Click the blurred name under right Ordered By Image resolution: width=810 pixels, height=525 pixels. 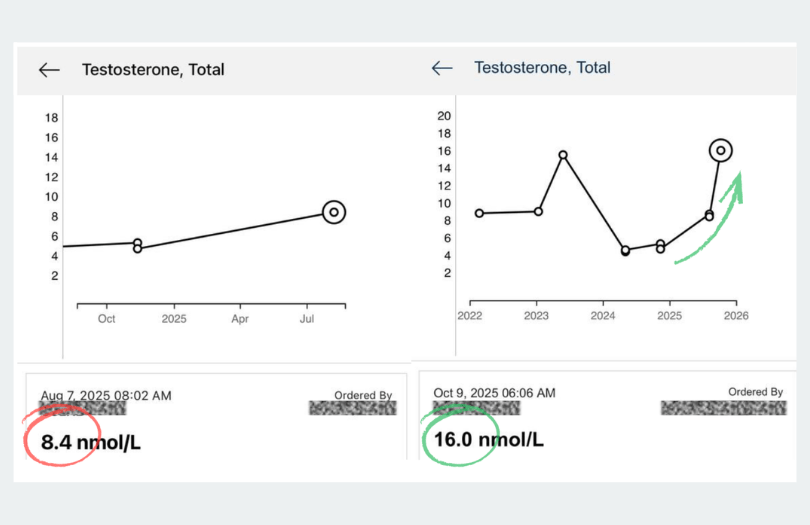pyautogui.click(x=722, y=407)
